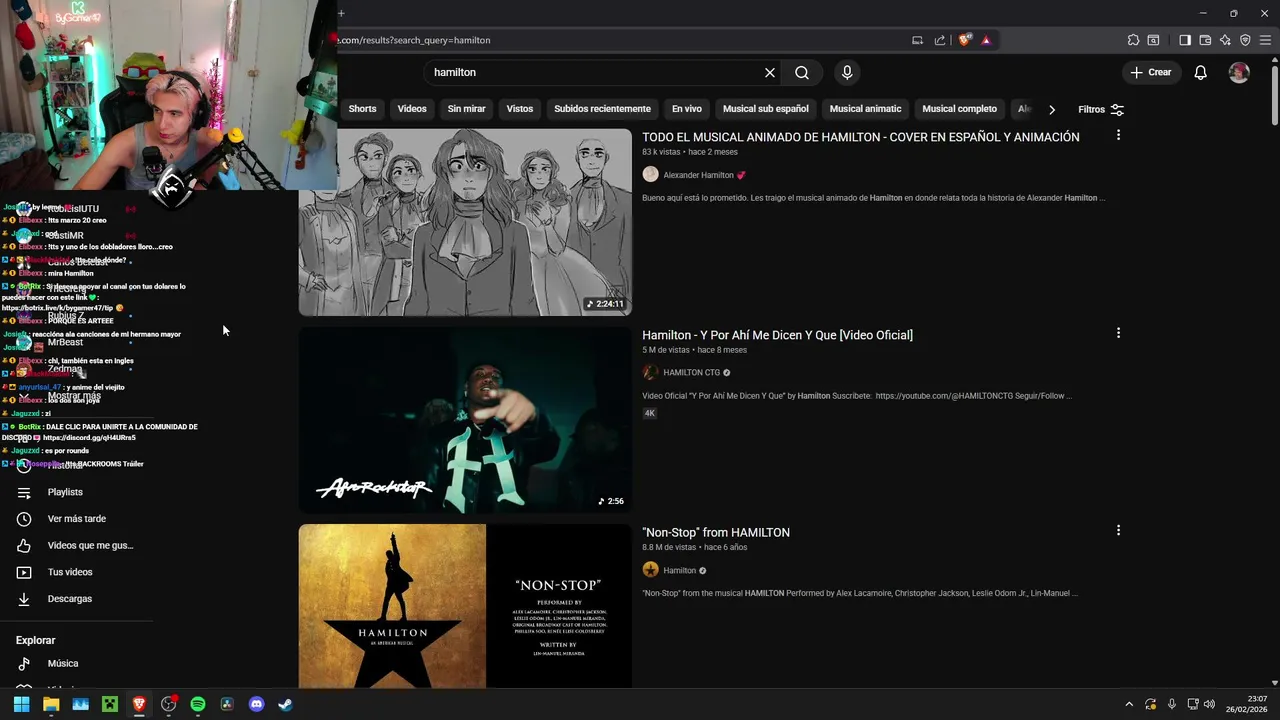Open Brave VPN shield icon

(1245, 40)
